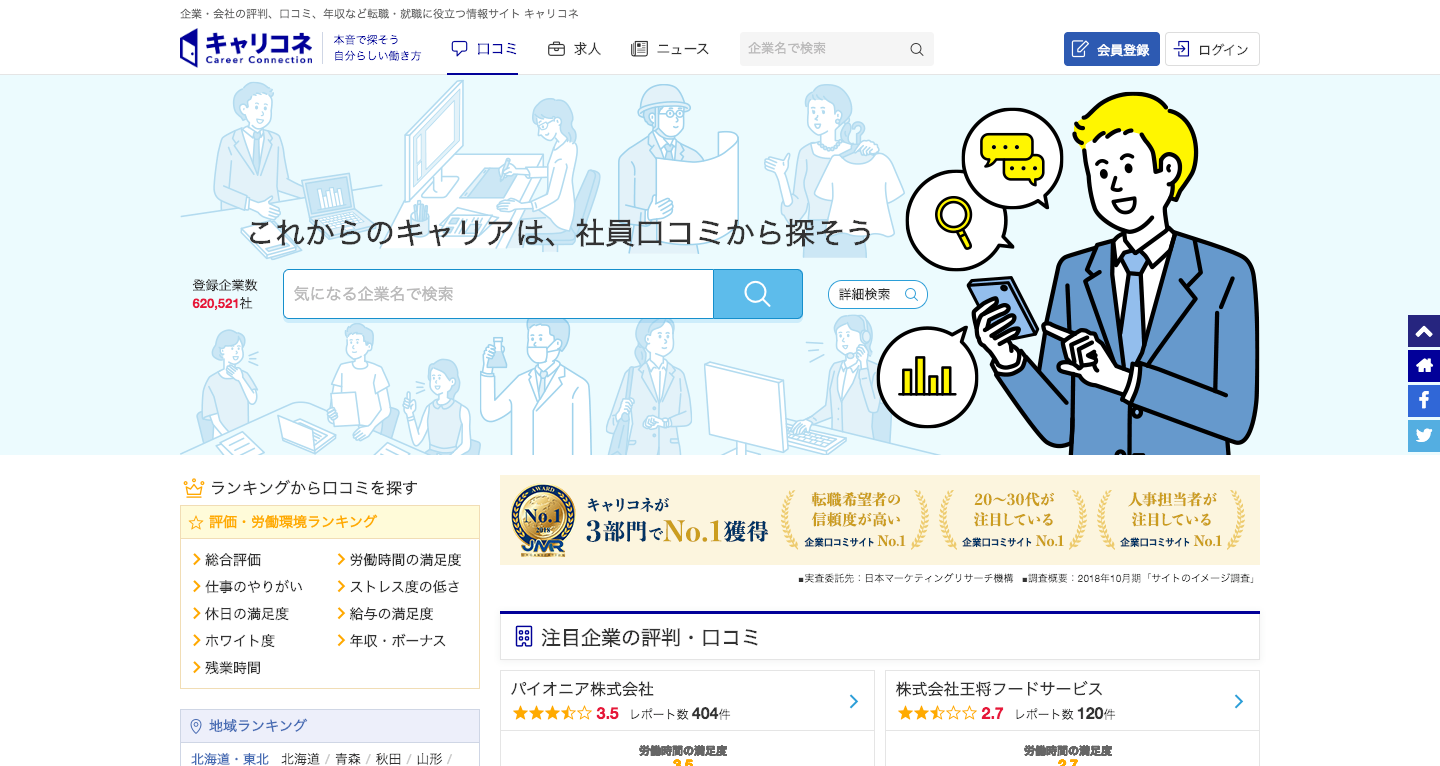Select 北海道 prefecture link
The height and width of the screenshot is (766, 1440).
(x=301, y=759)
